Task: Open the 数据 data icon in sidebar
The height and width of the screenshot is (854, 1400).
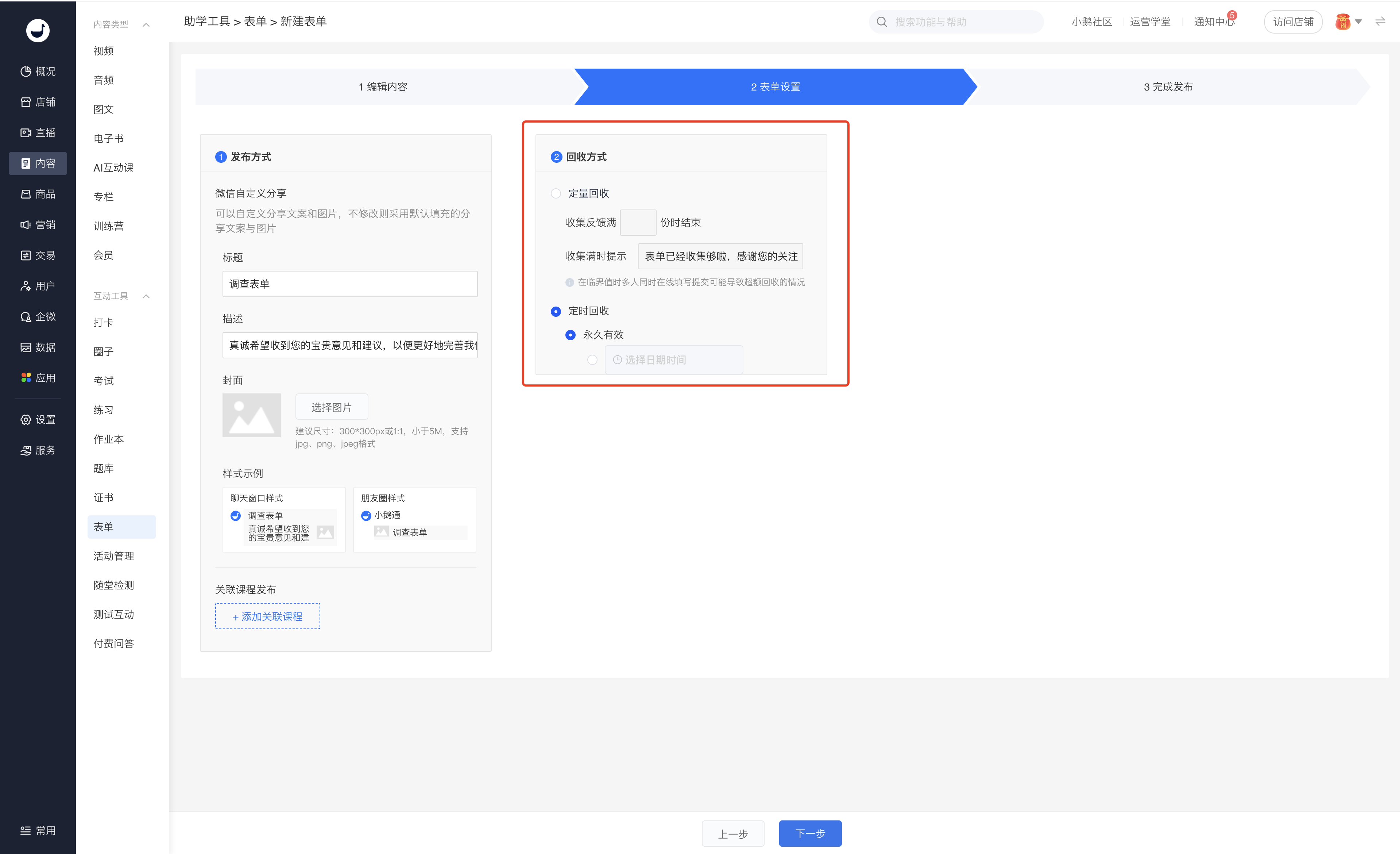Action: 26,347
